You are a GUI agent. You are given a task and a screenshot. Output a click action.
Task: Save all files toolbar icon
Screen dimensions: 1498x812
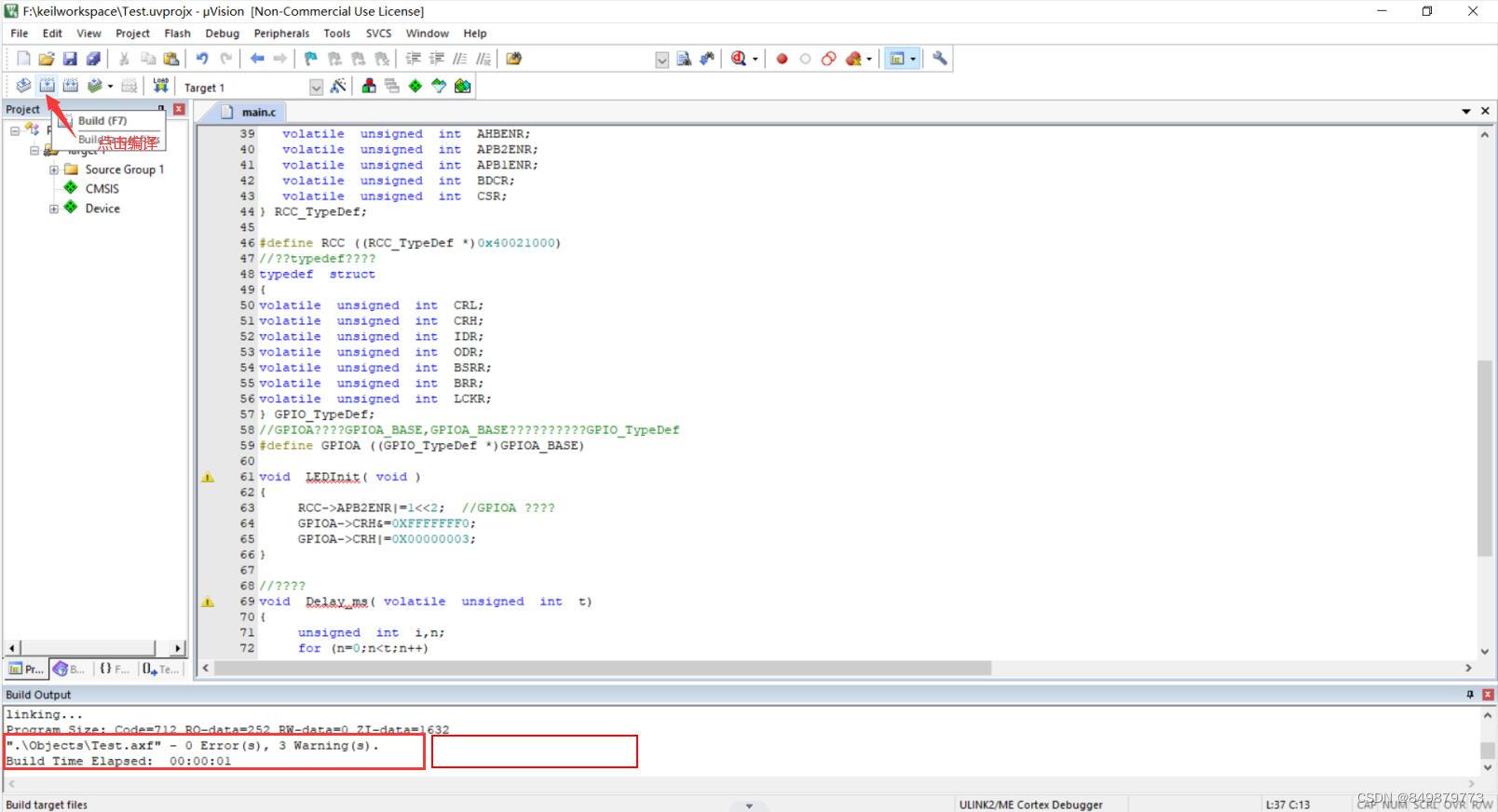(x=92, y=59)
